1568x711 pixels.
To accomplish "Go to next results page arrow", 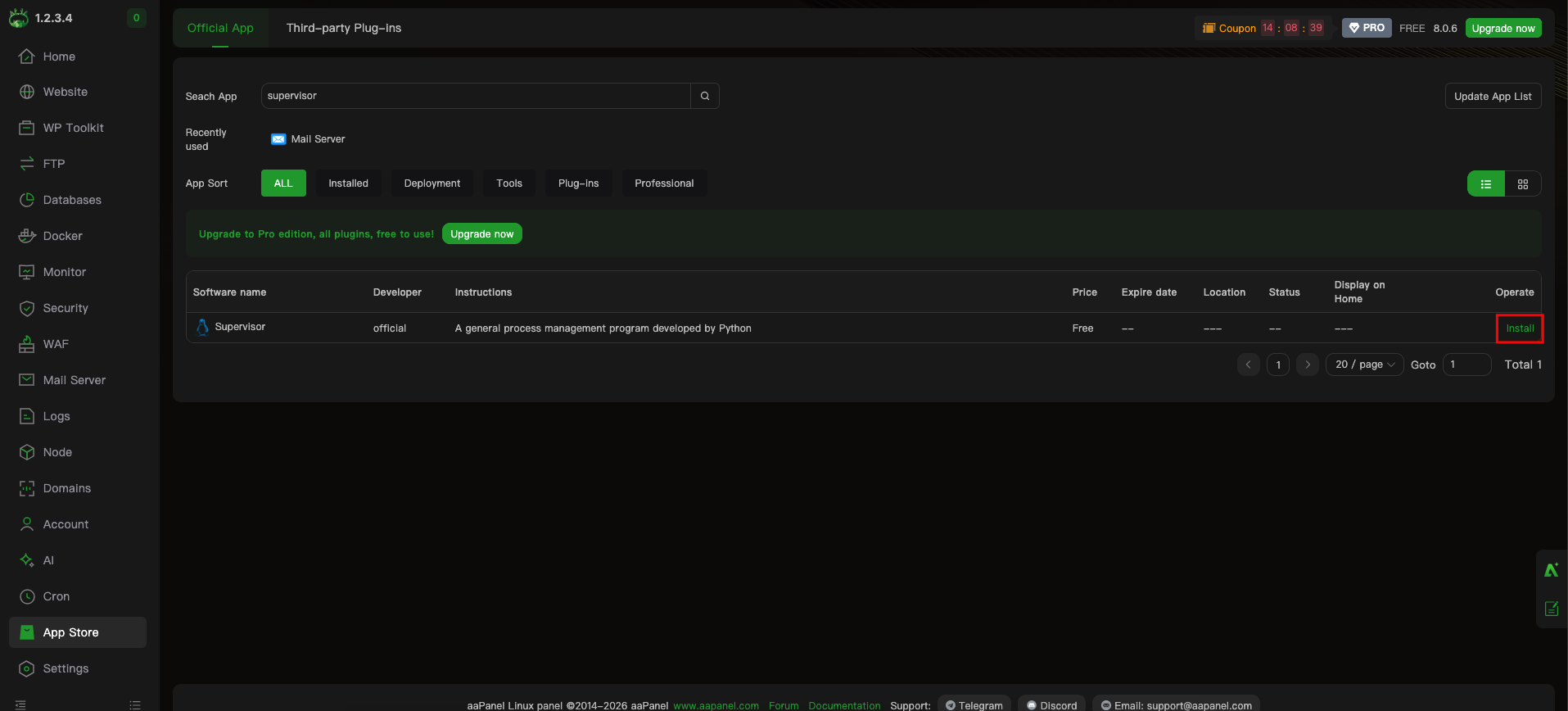I will coord(1308,365).
